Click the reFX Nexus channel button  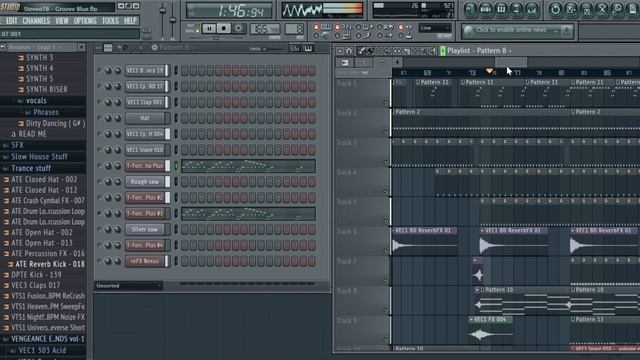tap(145, 261)
